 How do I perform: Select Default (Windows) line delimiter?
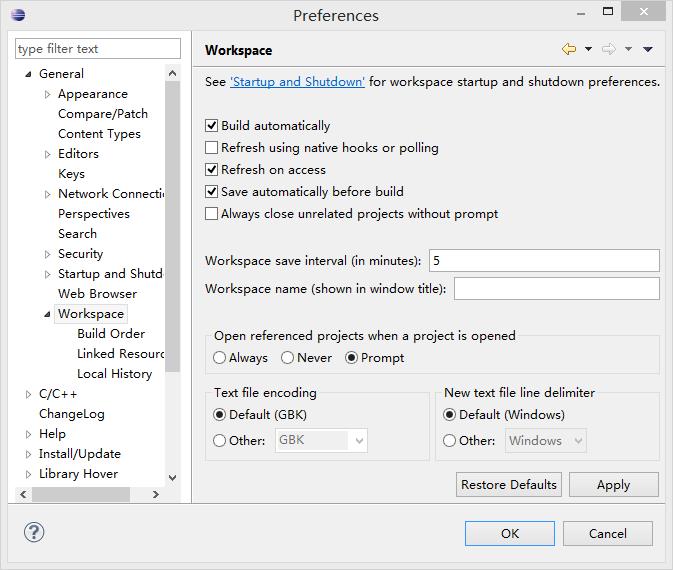[x=449, y=415]
